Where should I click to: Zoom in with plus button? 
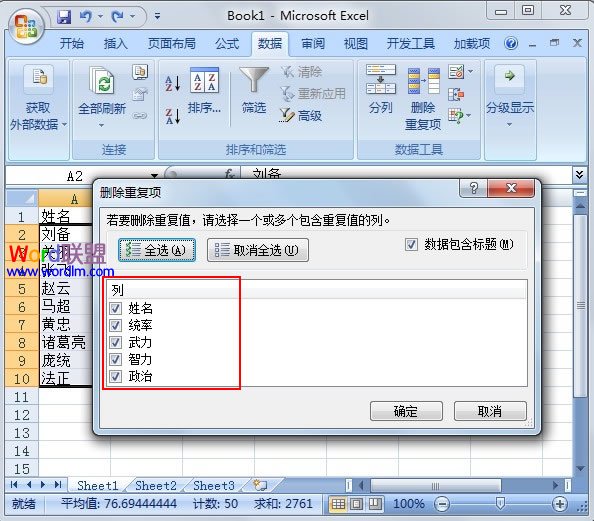[x=560, y=504]
